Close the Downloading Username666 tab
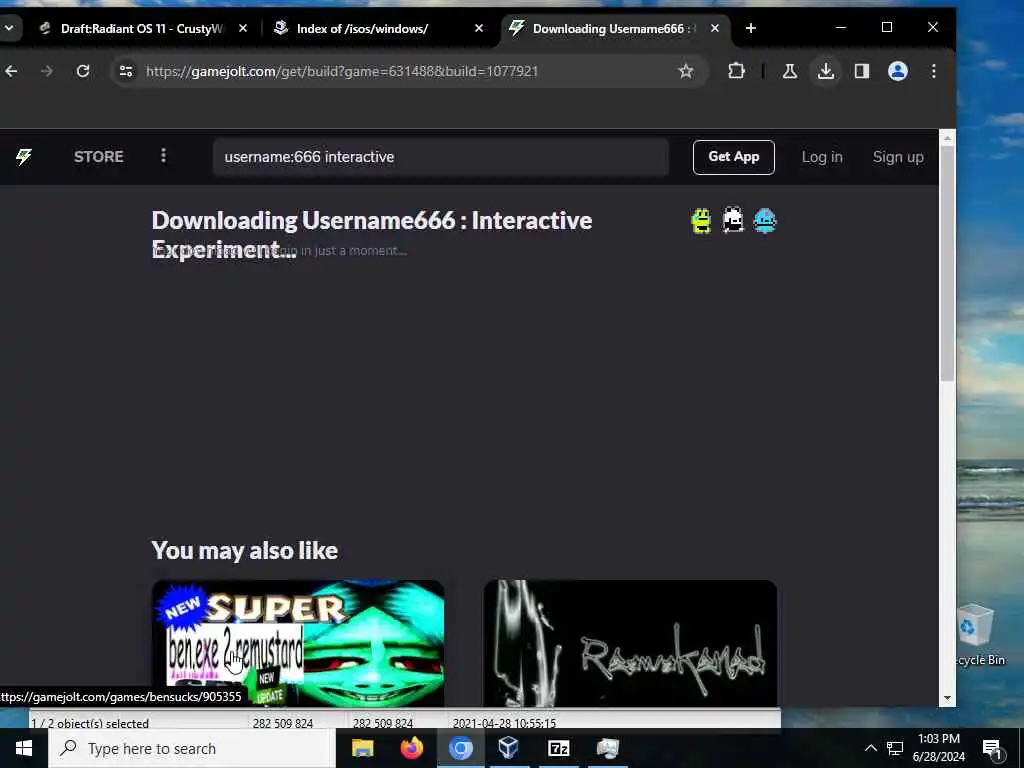Viewport: 1024px width, 768px height. click(x=714, y=29)
